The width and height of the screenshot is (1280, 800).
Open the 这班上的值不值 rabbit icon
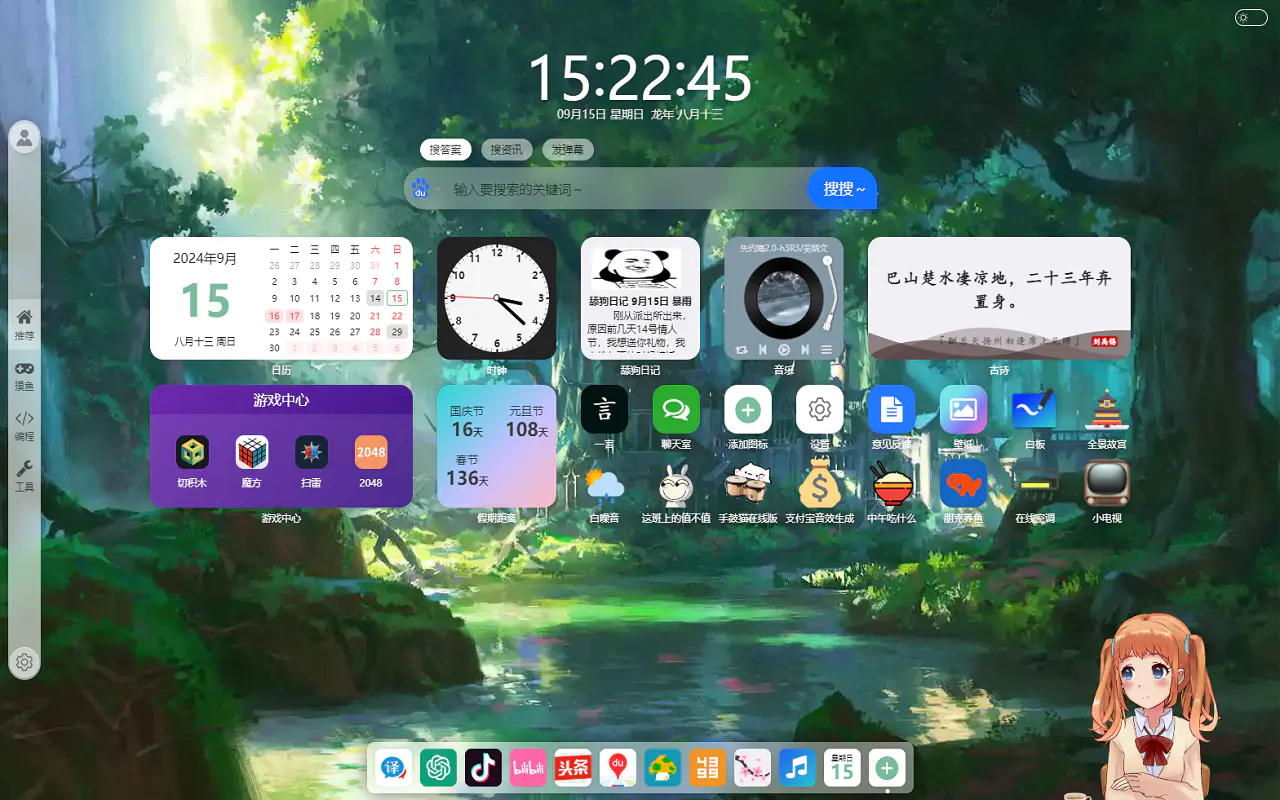click(x=676, y=484)
